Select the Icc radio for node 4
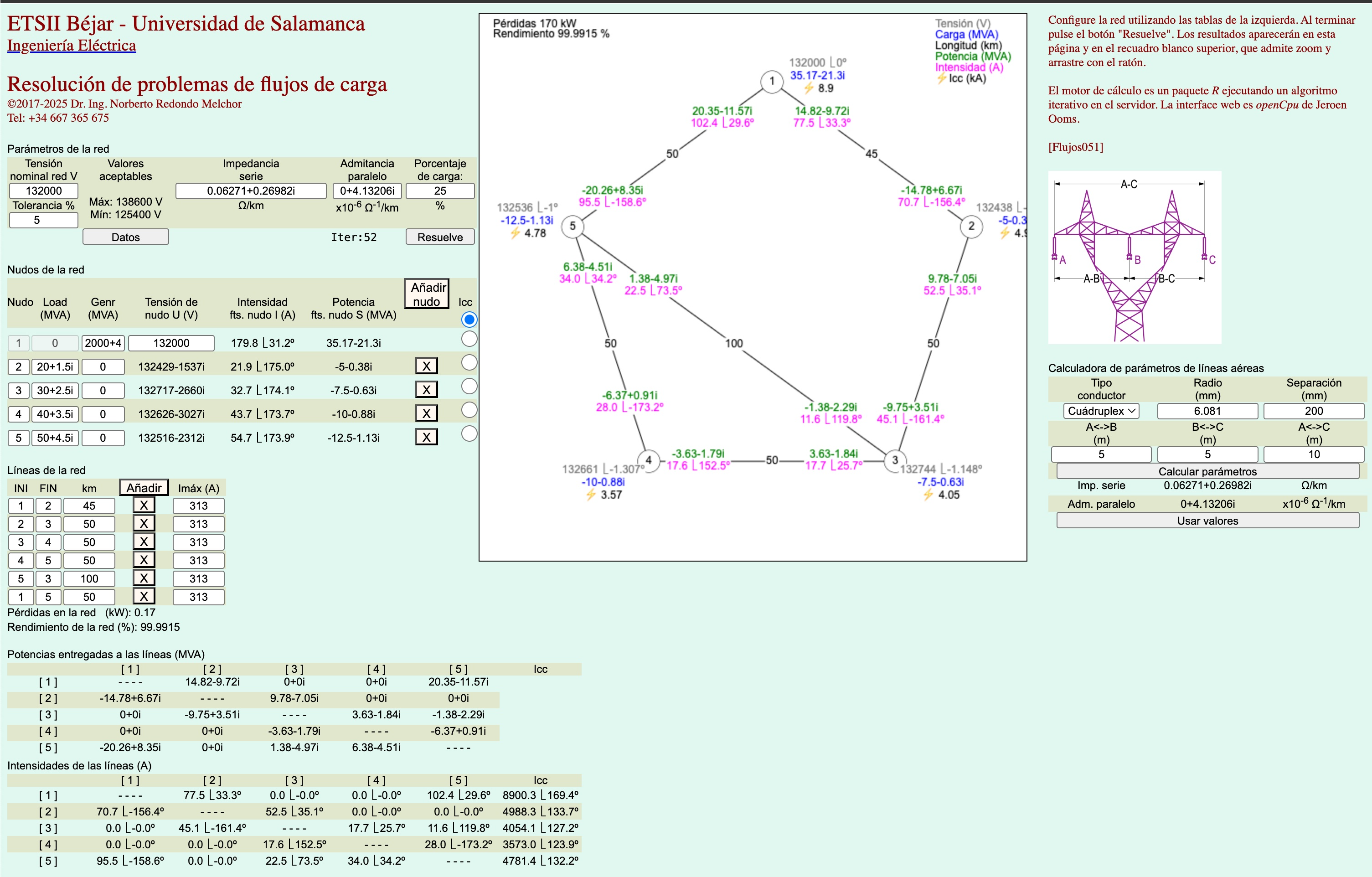 [x=469, y=410]
